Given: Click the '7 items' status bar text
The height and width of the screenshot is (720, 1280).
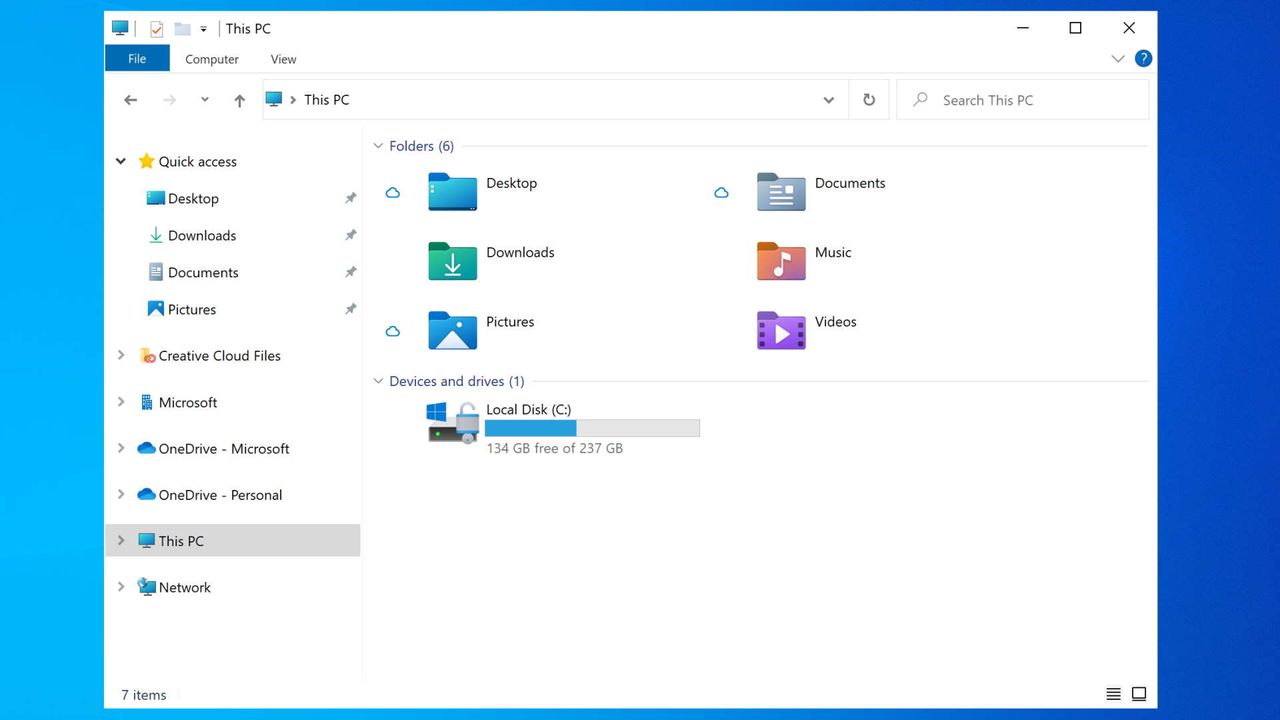Looking at the screenshot, I should click(x=144, y=695).
